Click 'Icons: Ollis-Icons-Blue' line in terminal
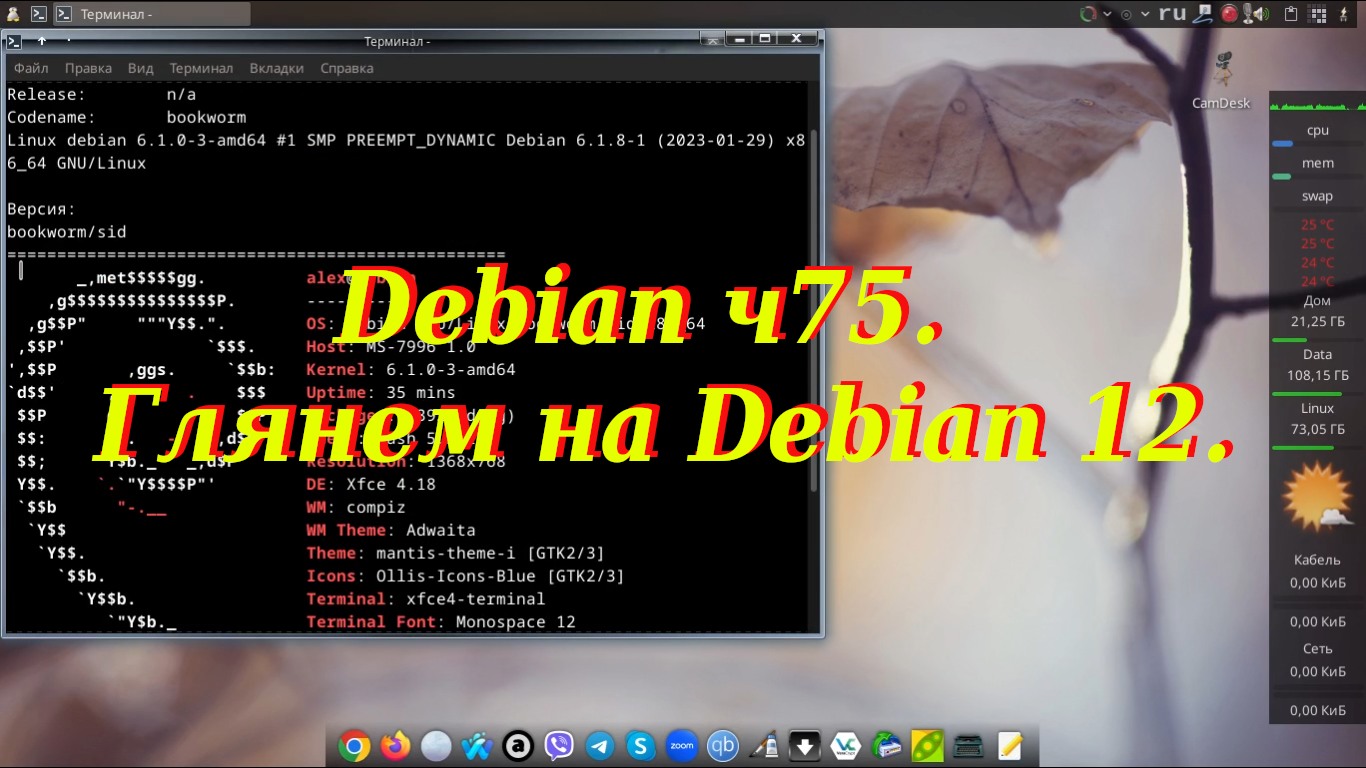This screenshot has height=768, width=1366. pyautogui.click(x=465, y=576)
